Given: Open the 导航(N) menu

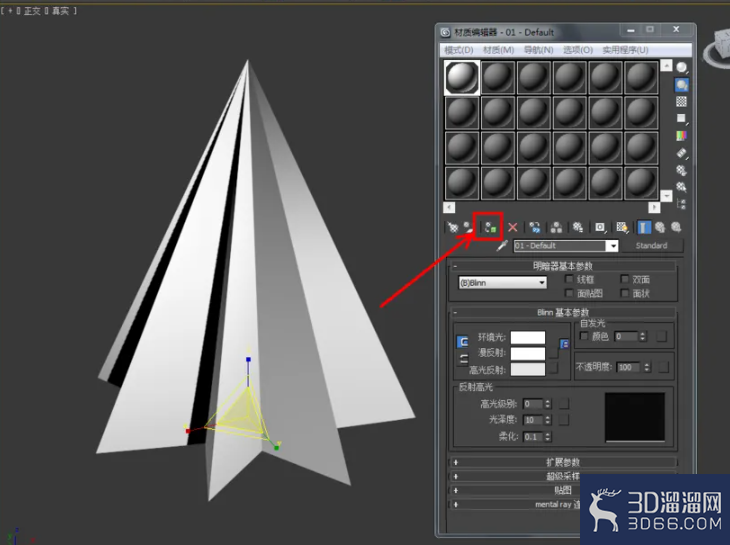Looking at the screenshot, I should coord(539,50).
